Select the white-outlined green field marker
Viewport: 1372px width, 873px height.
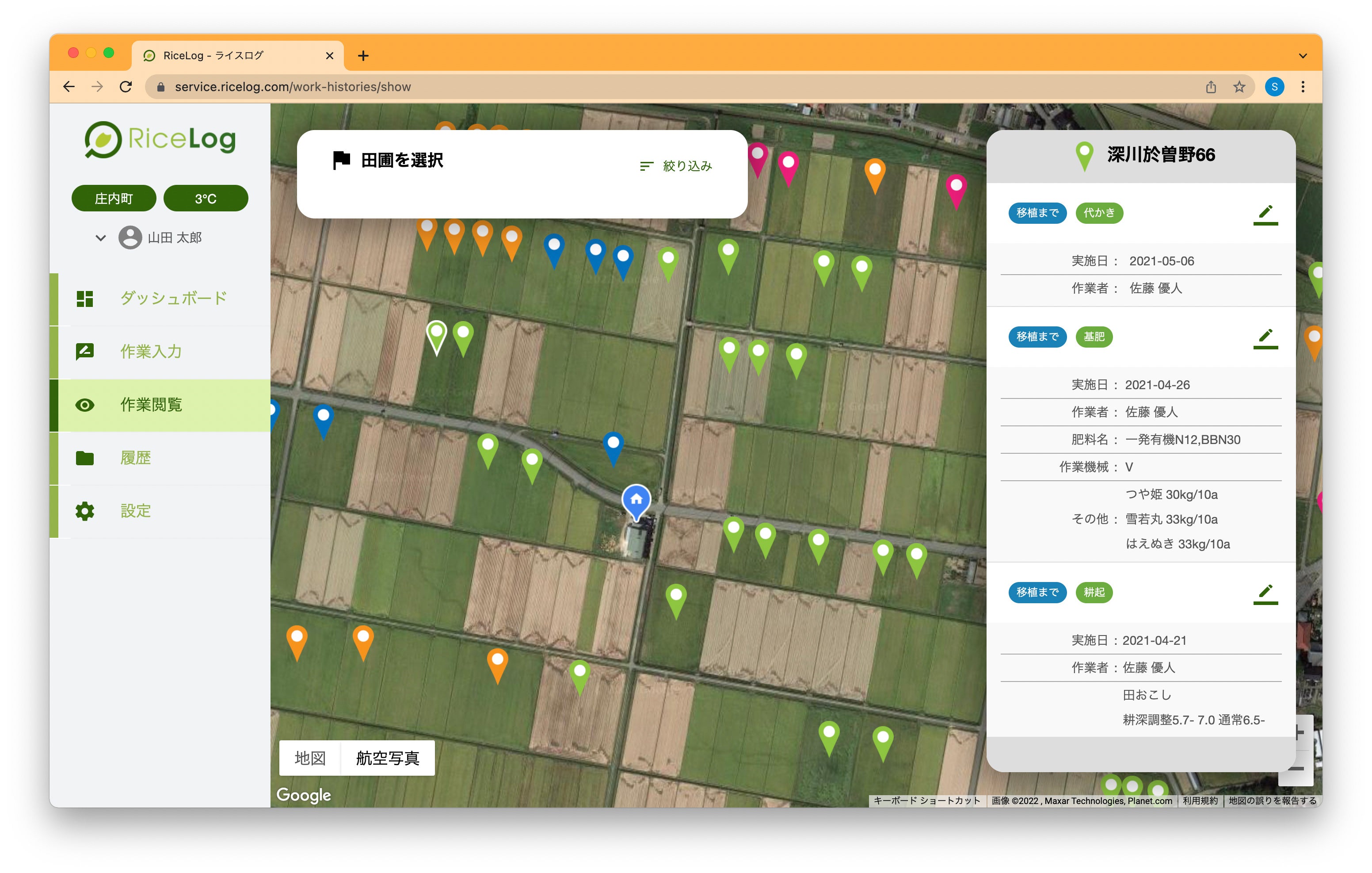436,335
